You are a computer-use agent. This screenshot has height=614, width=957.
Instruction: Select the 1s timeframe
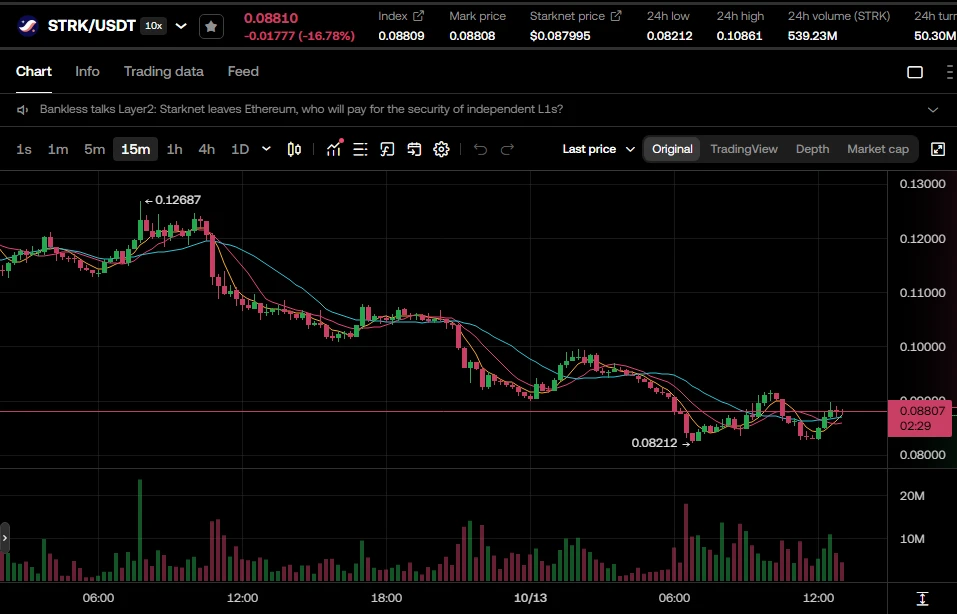24,150
